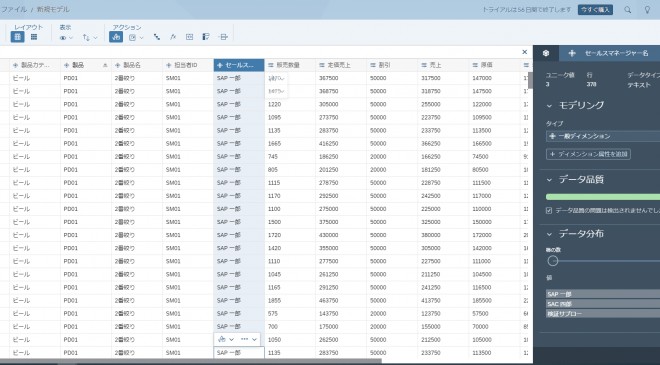Click the 棒の数 slider handle
This screenshot has width=660, height=365.
(553, 261)
